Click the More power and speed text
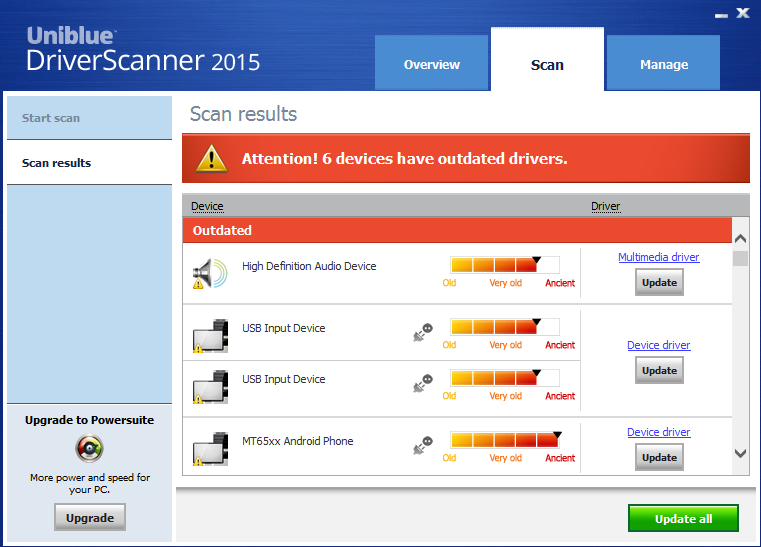Viewport: 761px width, 547px height. [90, 483]
